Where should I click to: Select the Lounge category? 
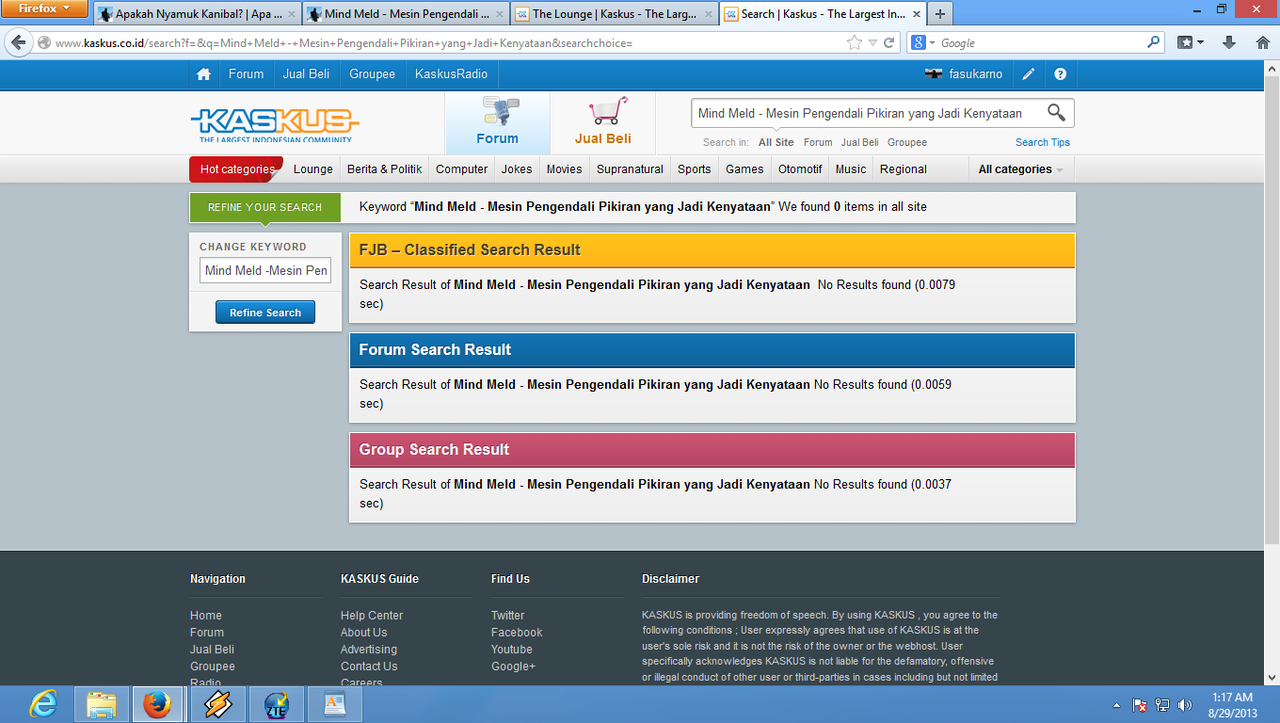pyautogui.click(x=313, y=169)
